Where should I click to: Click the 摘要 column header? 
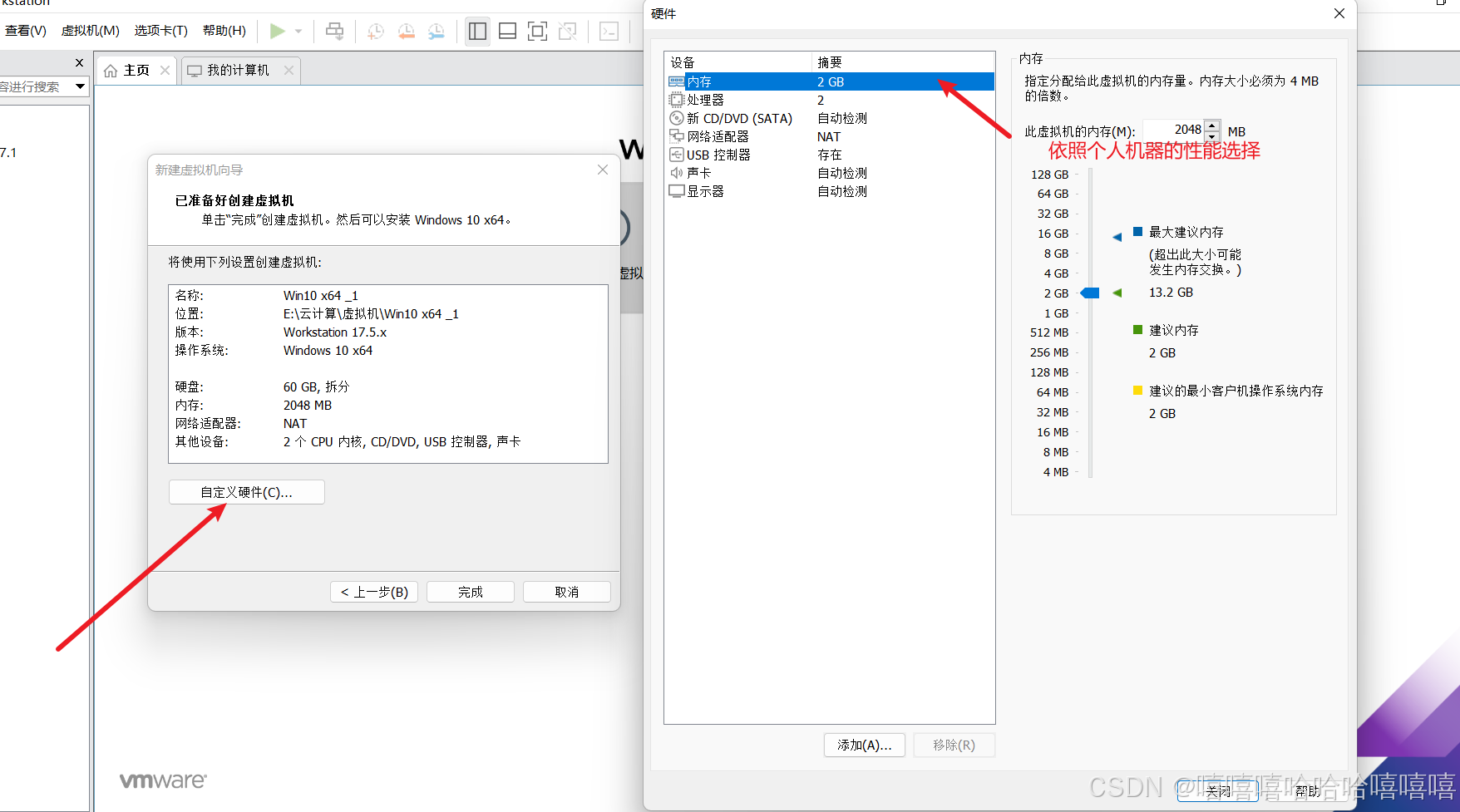[x=903, y=62]
